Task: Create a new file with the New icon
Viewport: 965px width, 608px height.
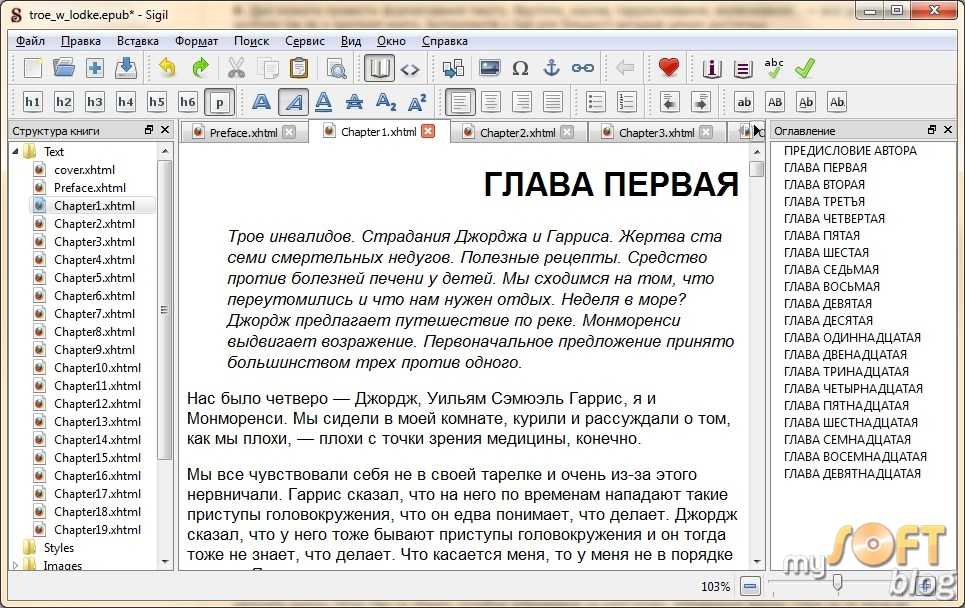Action: click(32, 68)
